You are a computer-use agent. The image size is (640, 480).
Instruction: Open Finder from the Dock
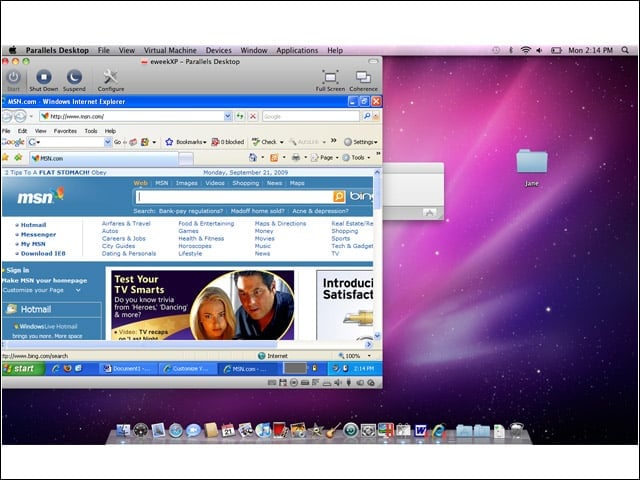[x=123, y=431]
